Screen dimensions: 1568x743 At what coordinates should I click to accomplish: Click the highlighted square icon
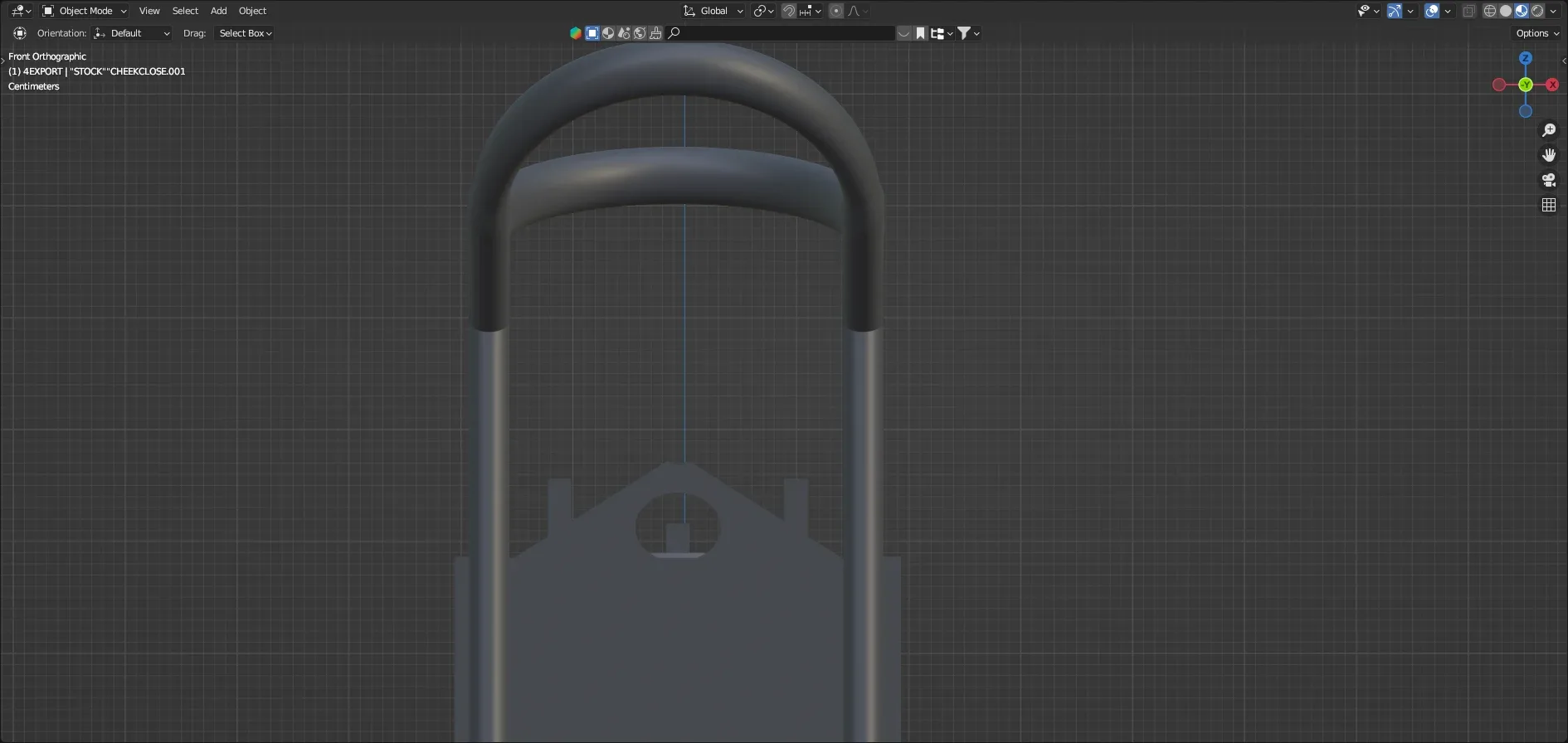(592, 33)
